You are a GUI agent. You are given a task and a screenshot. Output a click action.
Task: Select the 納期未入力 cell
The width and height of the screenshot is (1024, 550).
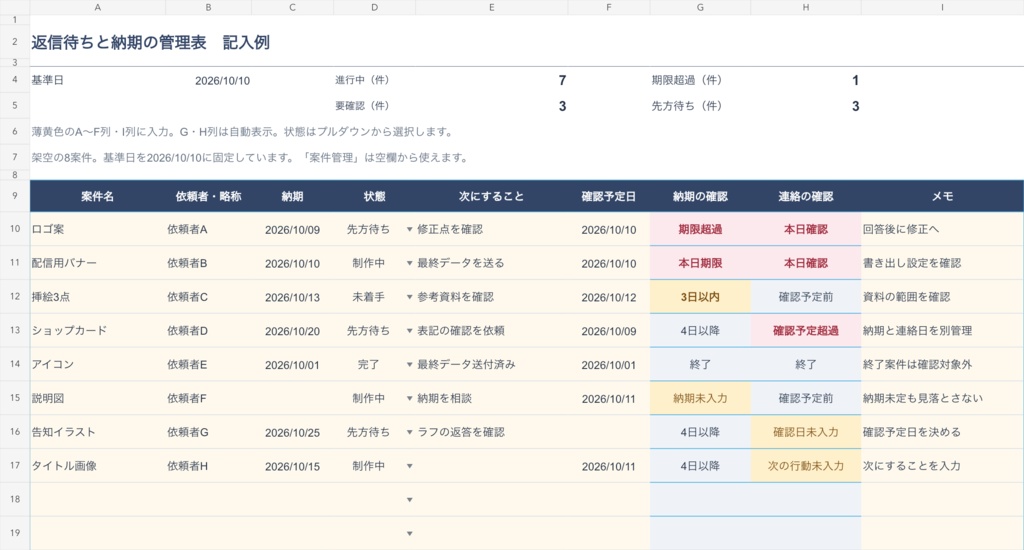[x=700, y=398]
